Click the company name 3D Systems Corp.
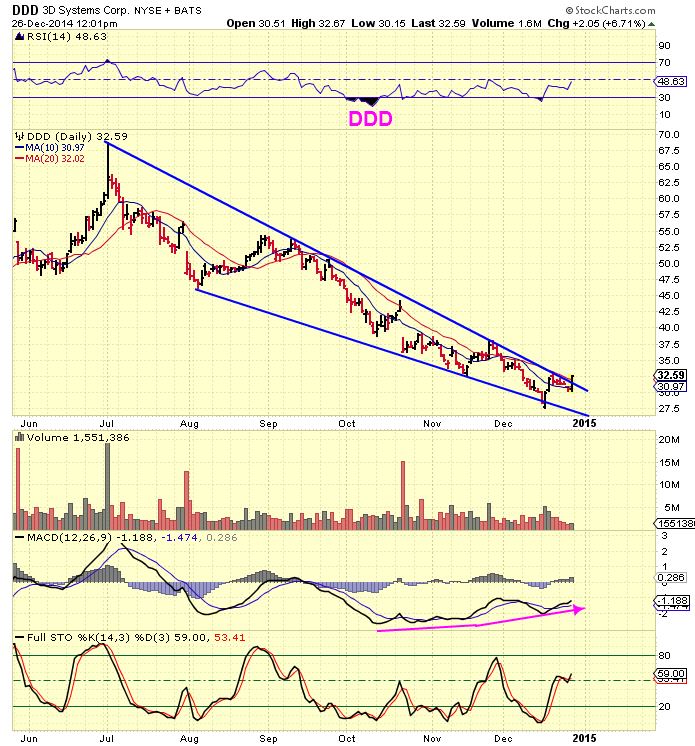This screenshot has height=746, width=695. tap(86, 10)
